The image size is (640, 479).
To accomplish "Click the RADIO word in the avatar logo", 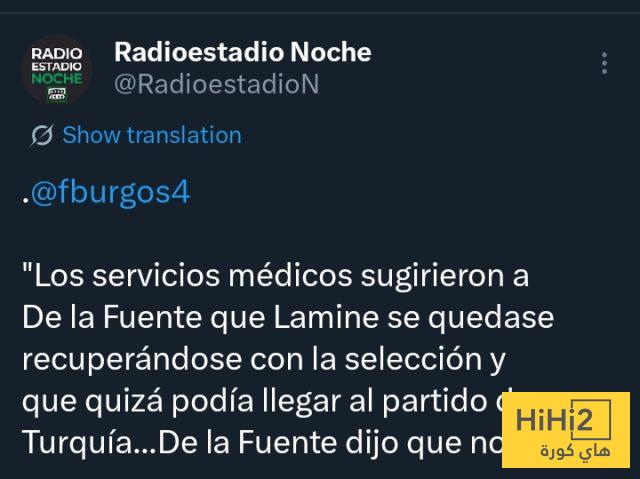I will (x=57, y=54).
